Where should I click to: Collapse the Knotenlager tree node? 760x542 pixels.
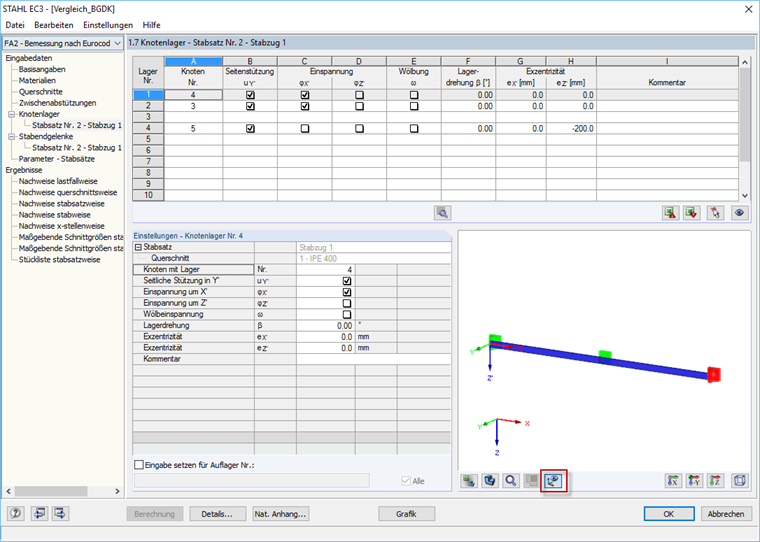click(12, 114)
